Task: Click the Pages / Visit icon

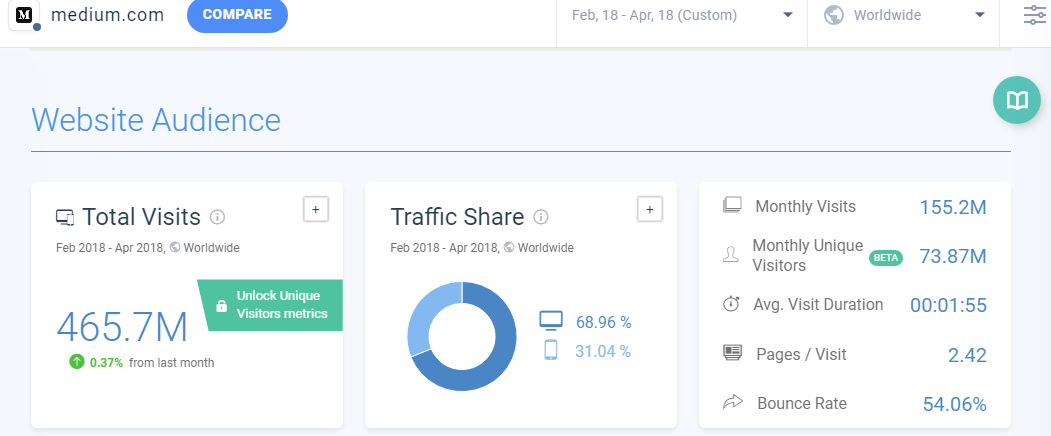Action: click(x=732, y=353)
